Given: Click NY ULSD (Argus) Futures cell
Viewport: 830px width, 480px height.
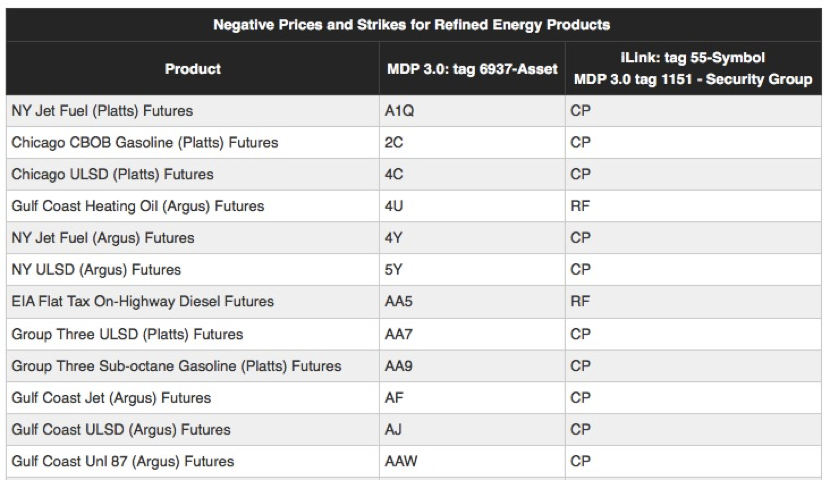Looking at the screenshot, I should pos(96,270).
